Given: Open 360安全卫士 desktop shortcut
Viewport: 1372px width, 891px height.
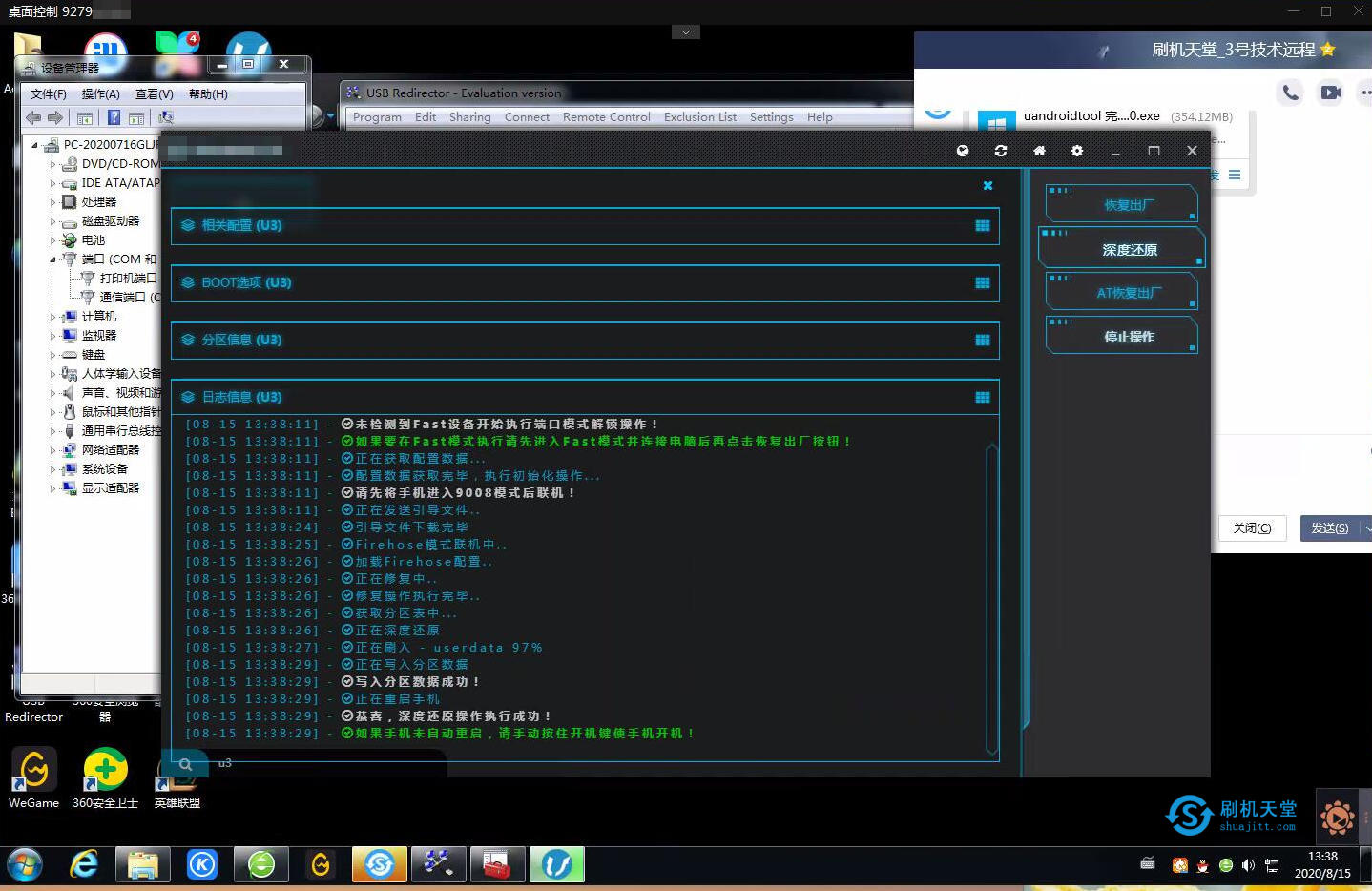Looking at the screenshot, I should [x=105, y=778].
